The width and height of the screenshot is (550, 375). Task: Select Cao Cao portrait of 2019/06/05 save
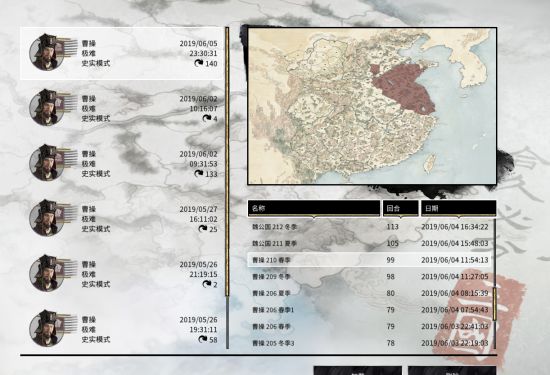pos(47,52)
